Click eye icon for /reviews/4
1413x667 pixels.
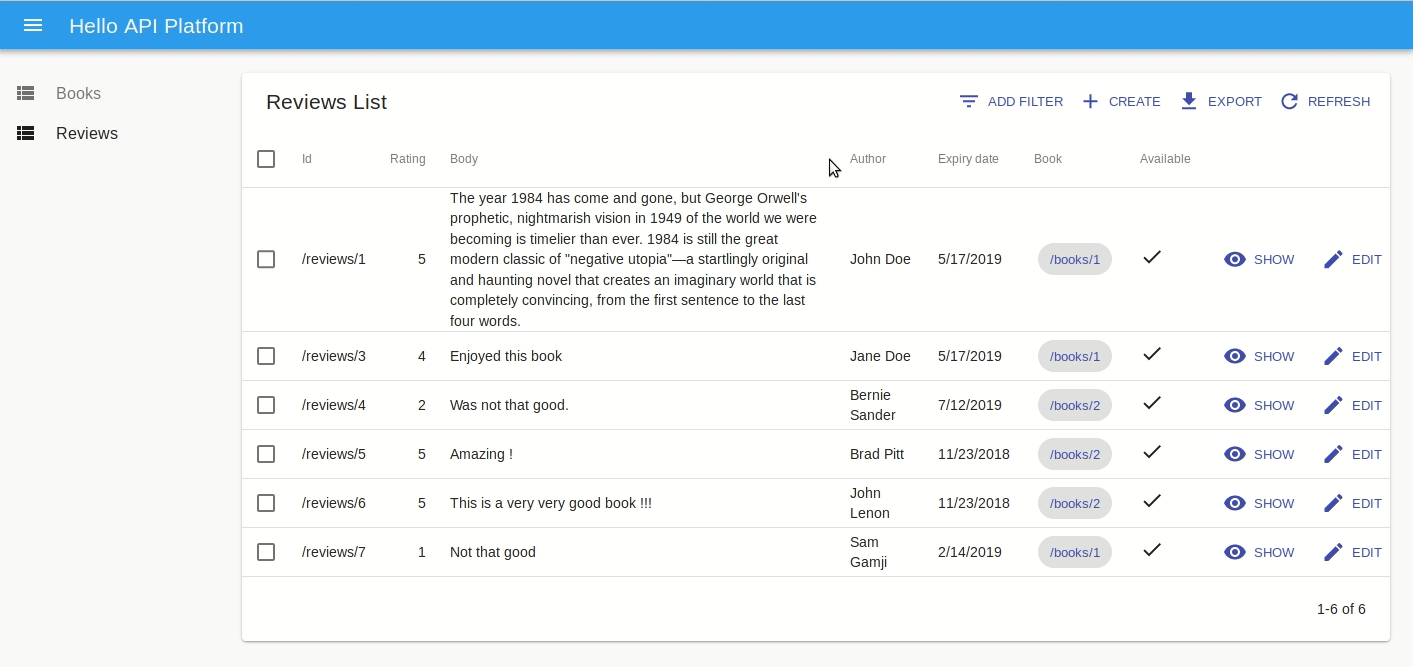point(1235,405)
